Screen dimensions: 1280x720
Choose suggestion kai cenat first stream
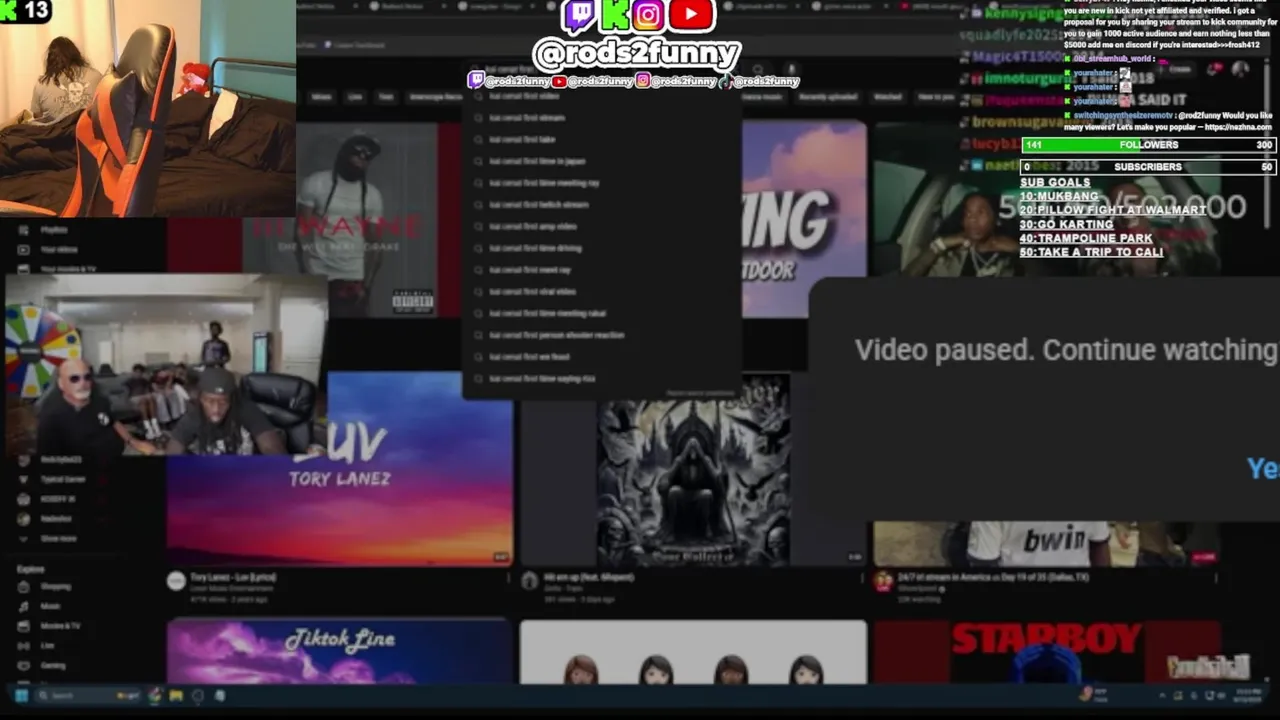pyautogui.click(x=600, y=118)
